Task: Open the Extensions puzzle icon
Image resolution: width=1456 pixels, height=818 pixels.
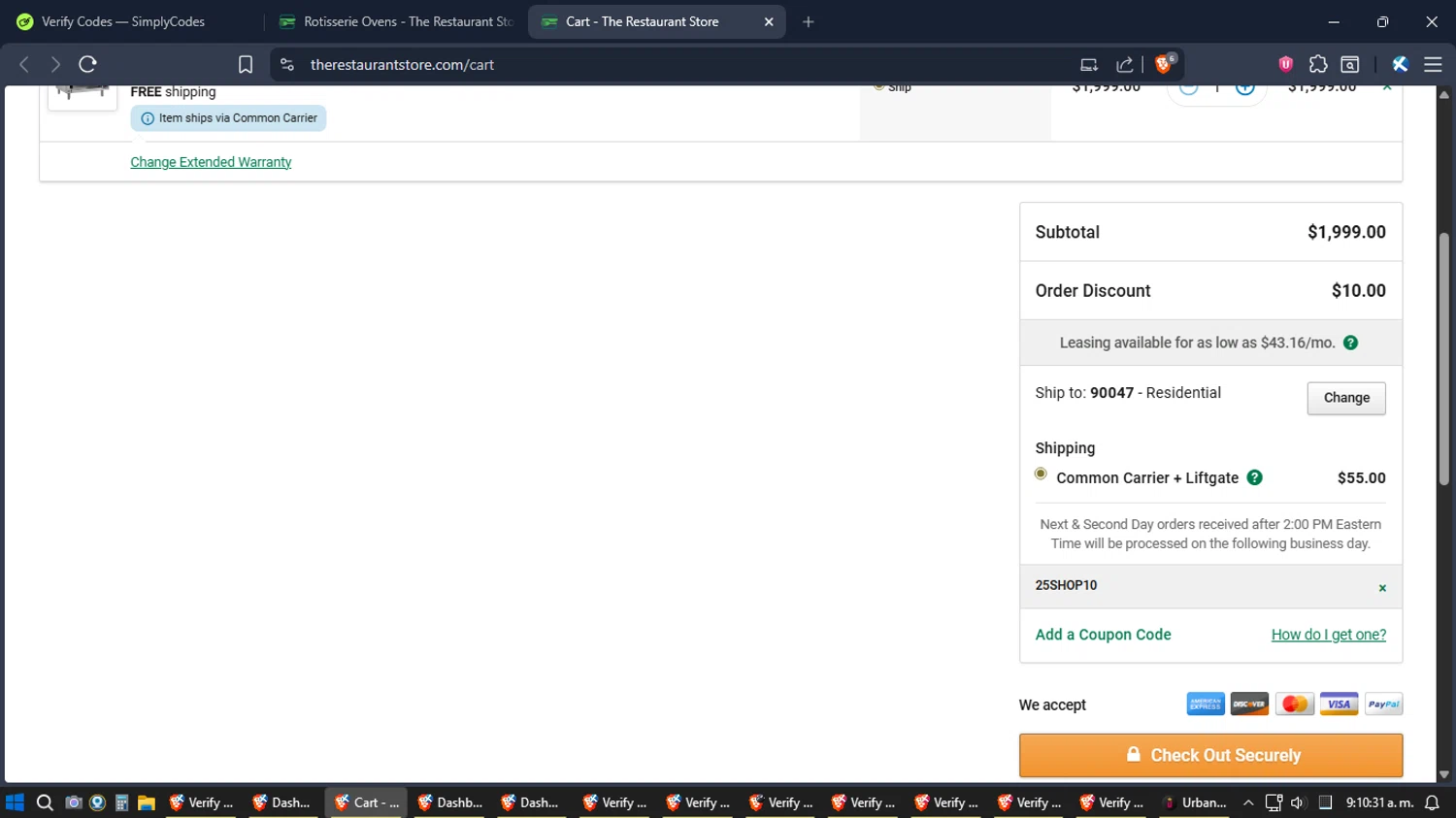Action: coord(1318,65)
